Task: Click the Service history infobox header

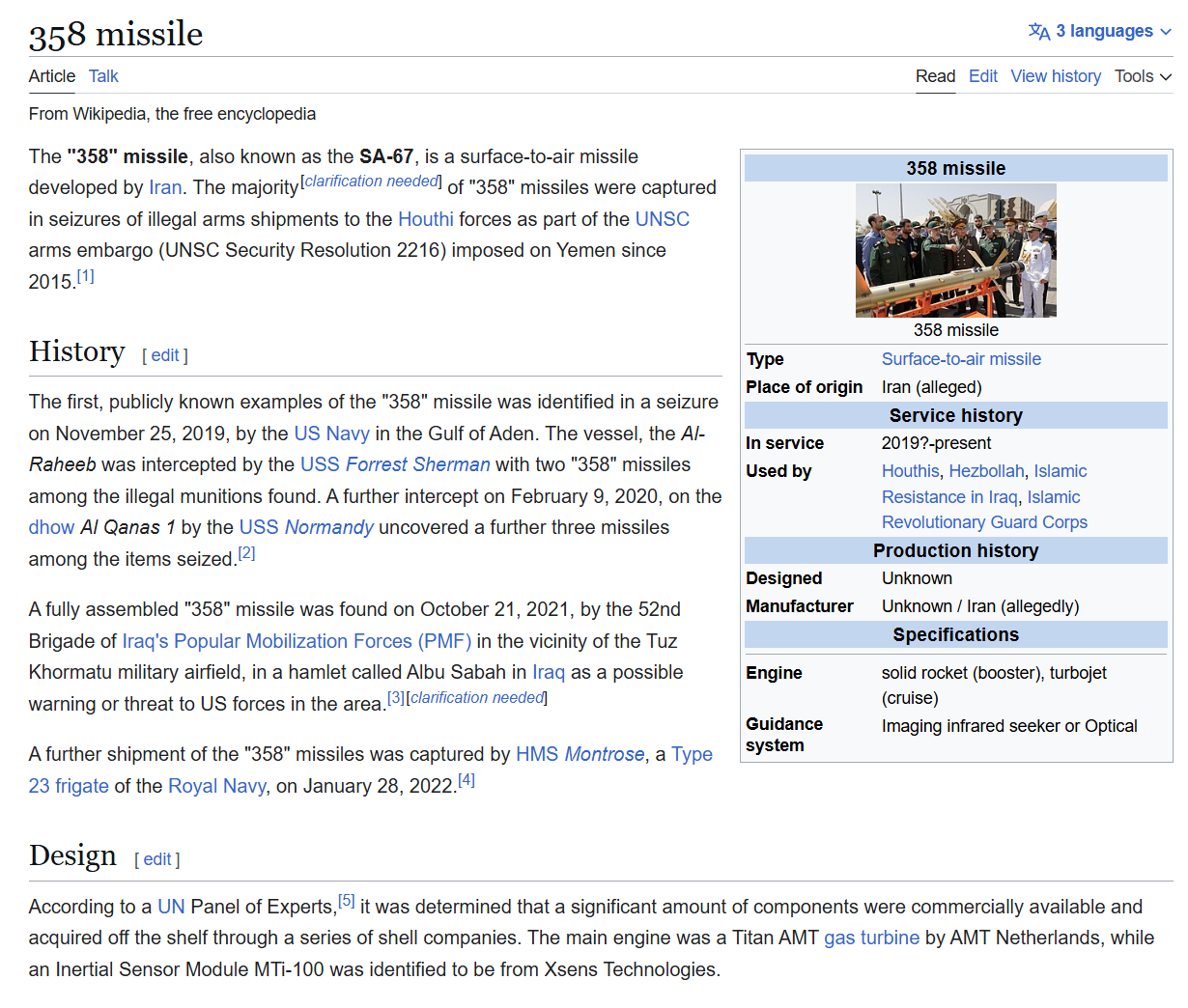Action: [x=956, y=415]
